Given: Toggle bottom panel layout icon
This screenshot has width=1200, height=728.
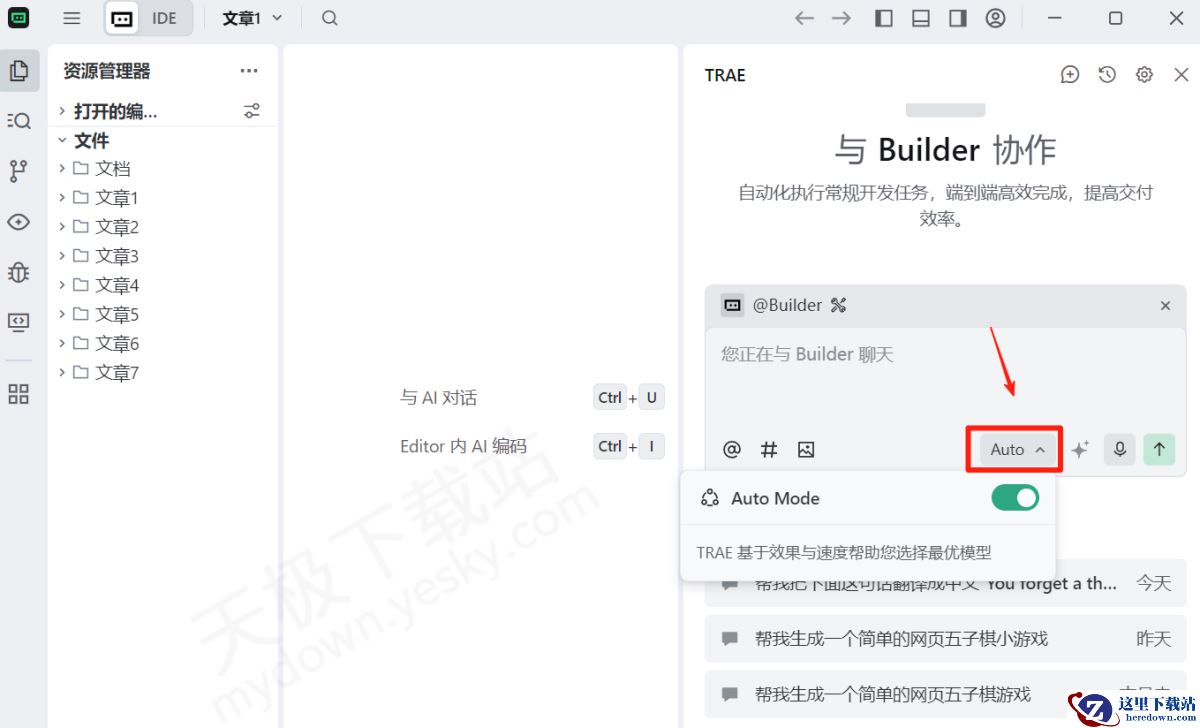Looking at the screenshot, I should click(921, 18).
